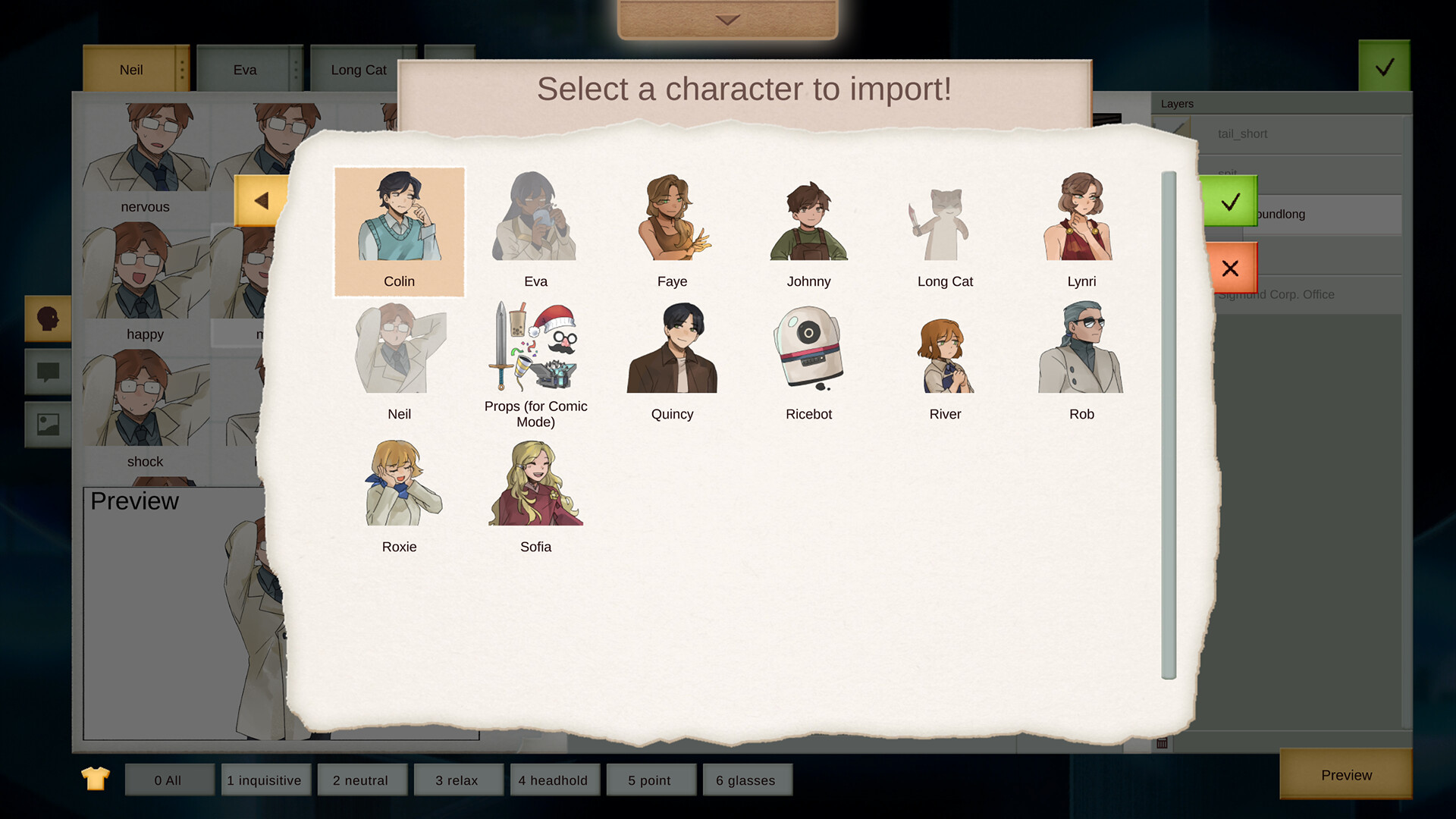
Task: Open the top panel dropdown chevron
Action: click(726, 20)
